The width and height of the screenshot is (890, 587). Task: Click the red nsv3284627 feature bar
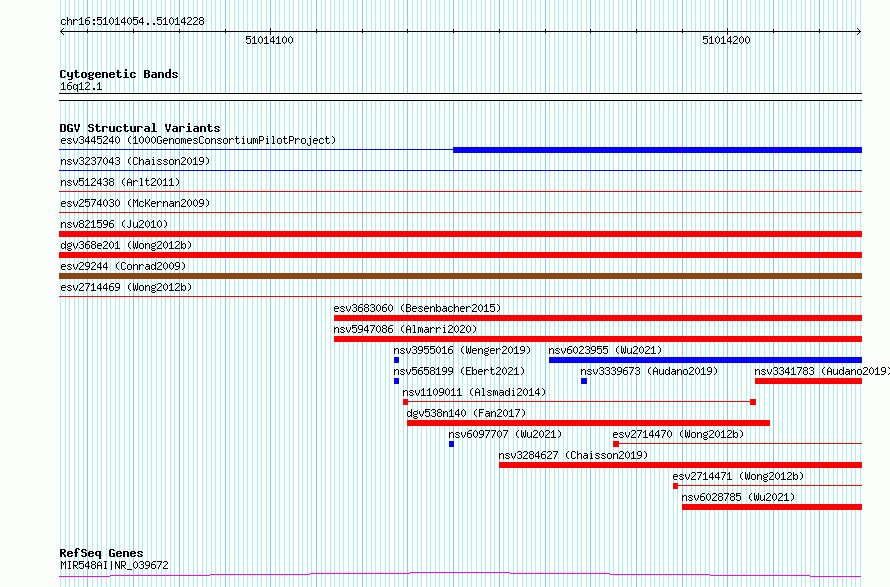point(681,465)
